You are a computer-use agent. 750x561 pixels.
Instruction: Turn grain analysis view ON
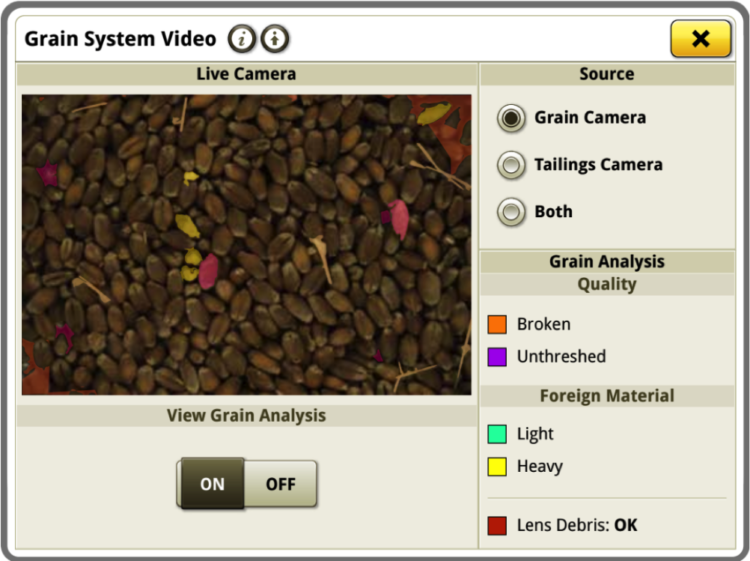pyautogui.click(x=212, y=484)
